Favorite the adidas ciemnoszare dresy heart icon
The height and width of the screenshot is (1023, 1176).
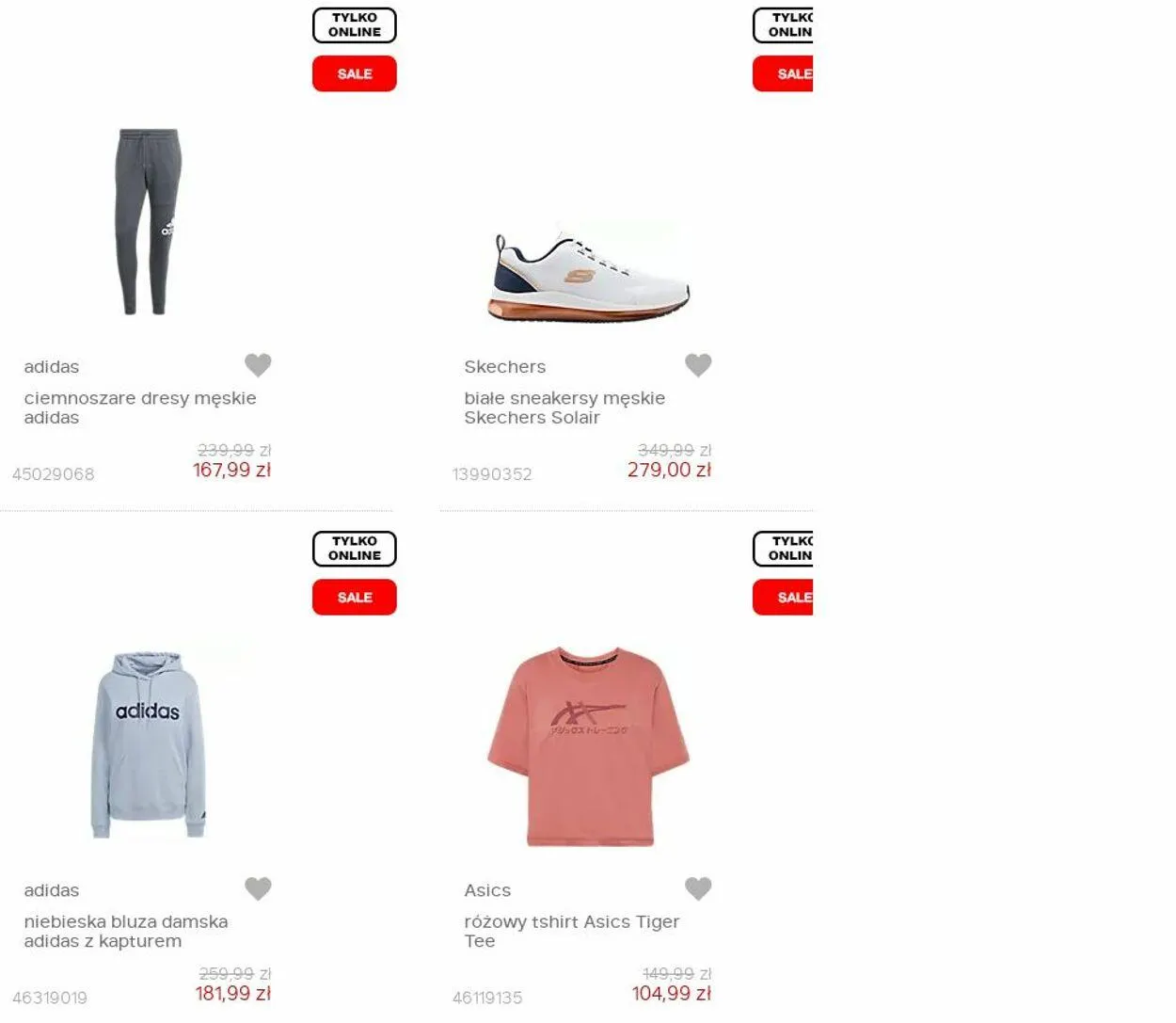click(x=258, y=364)
